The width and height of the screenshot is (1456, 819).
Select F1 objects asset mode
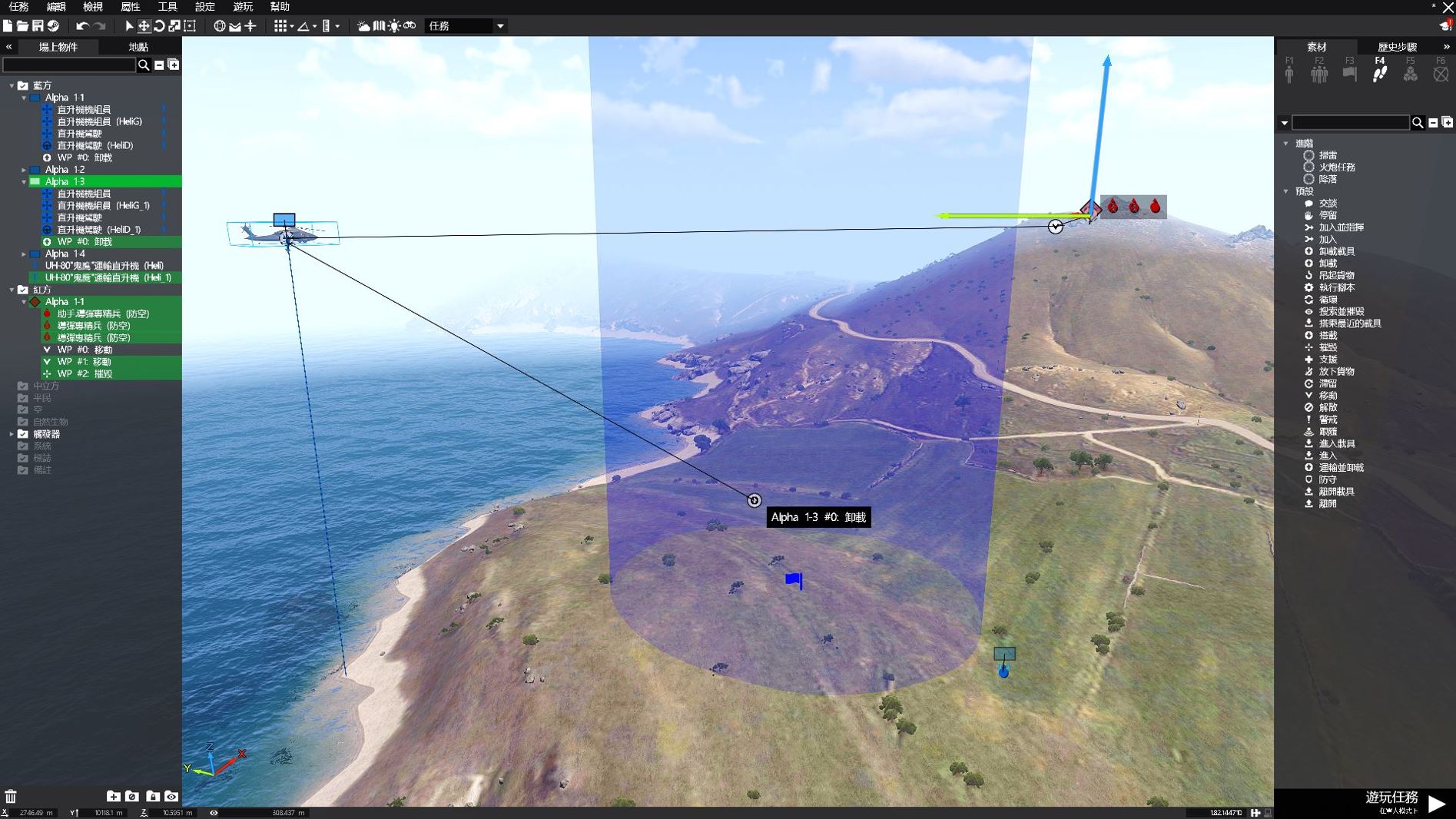click(x=1289, y=70)
